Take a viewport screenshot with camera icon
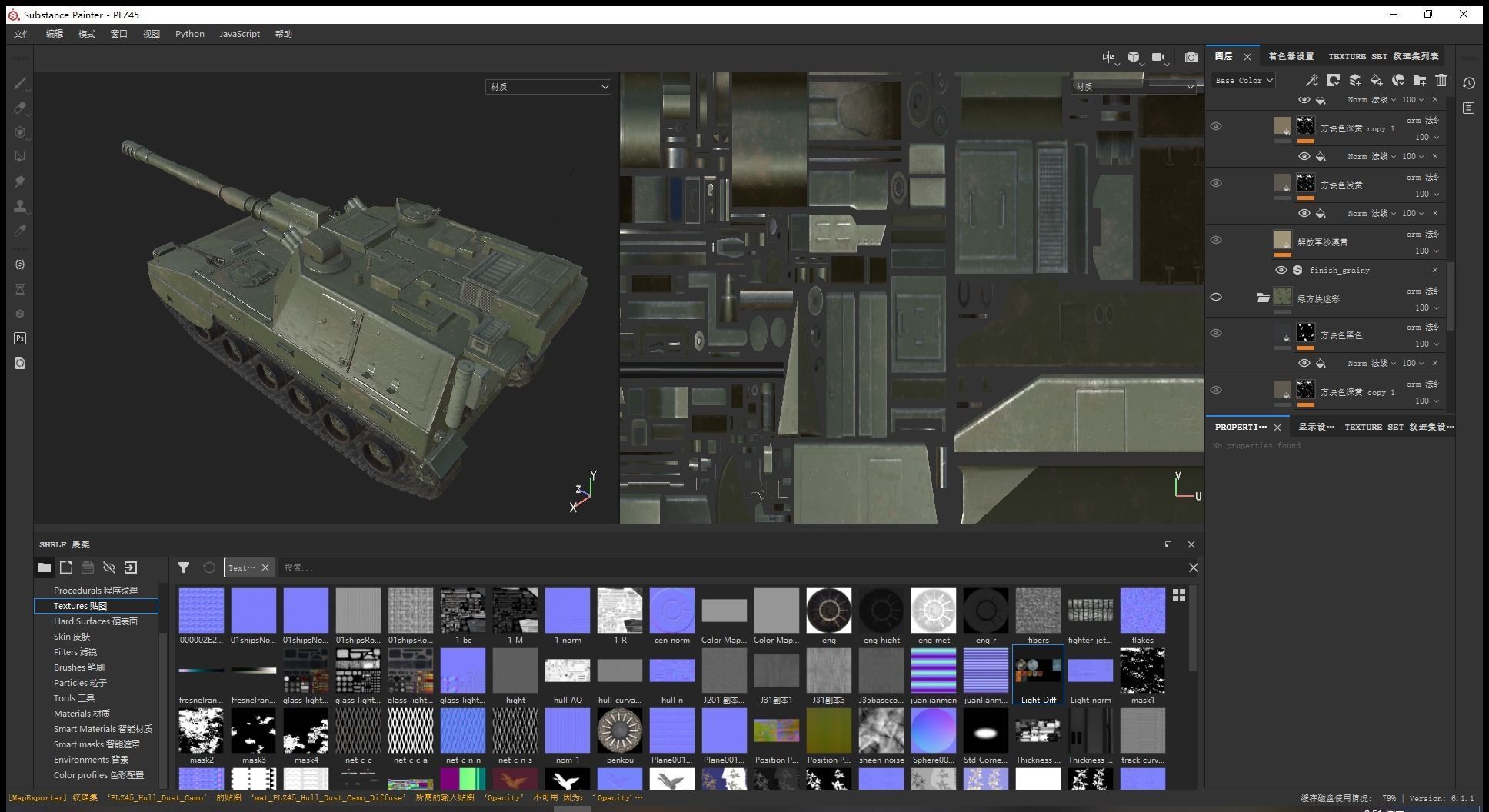The height and width of the screenshot is (812, 1489). (1191, 57)
